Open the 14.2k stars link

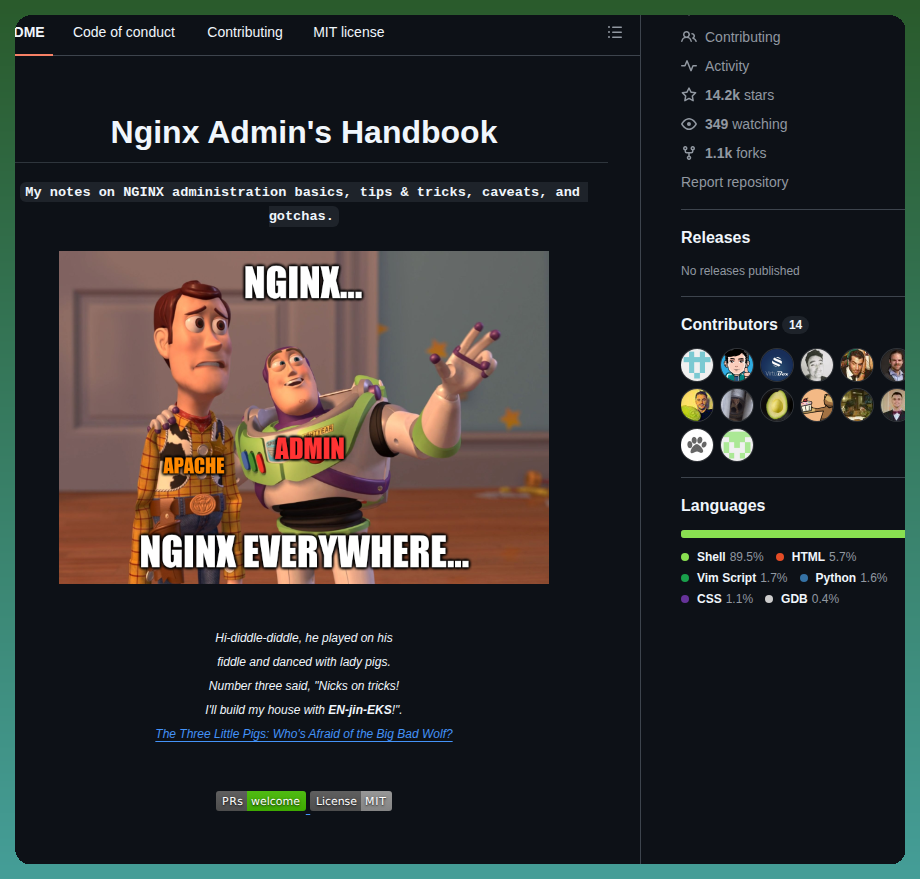[x=739, y=95]
